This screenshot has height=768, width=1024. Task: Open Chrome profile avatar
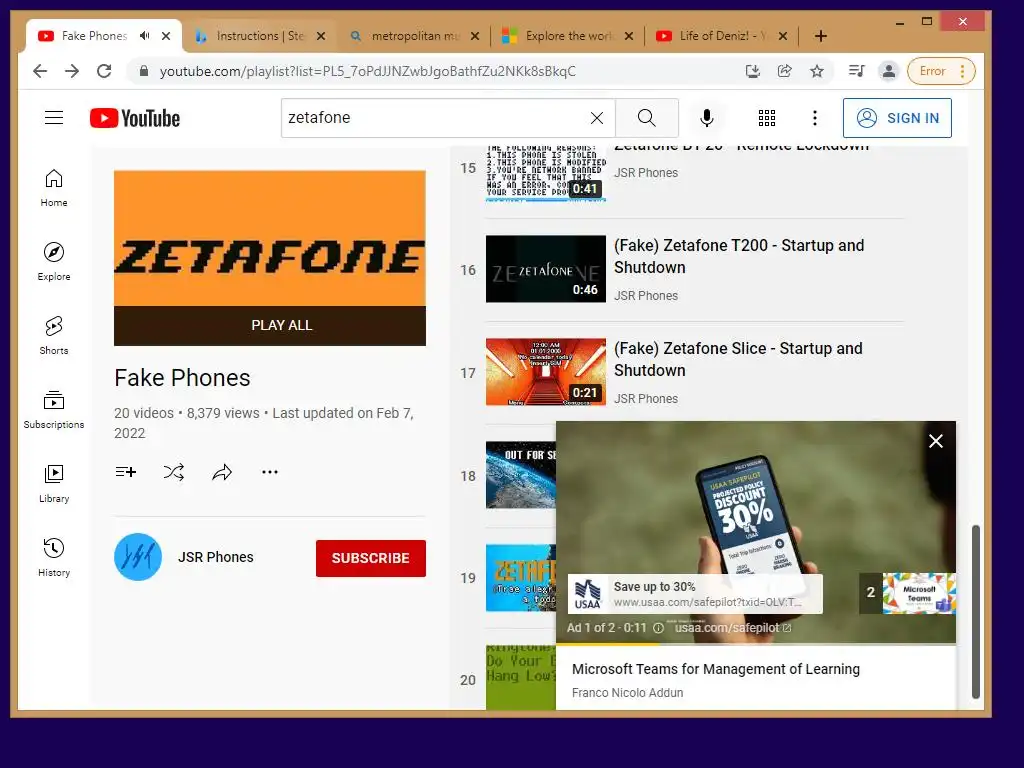coord(888,71)
